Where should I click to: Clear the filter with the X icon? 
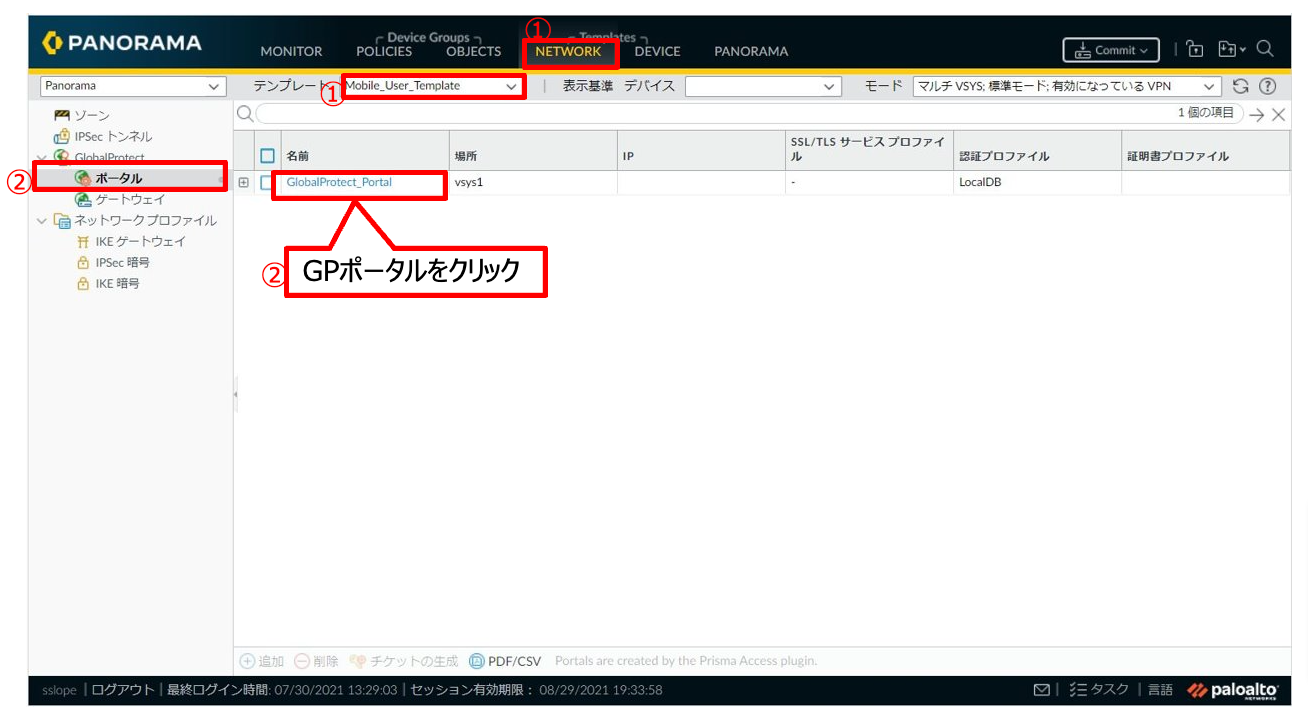pyautogui.click(x=1278, y=115)
